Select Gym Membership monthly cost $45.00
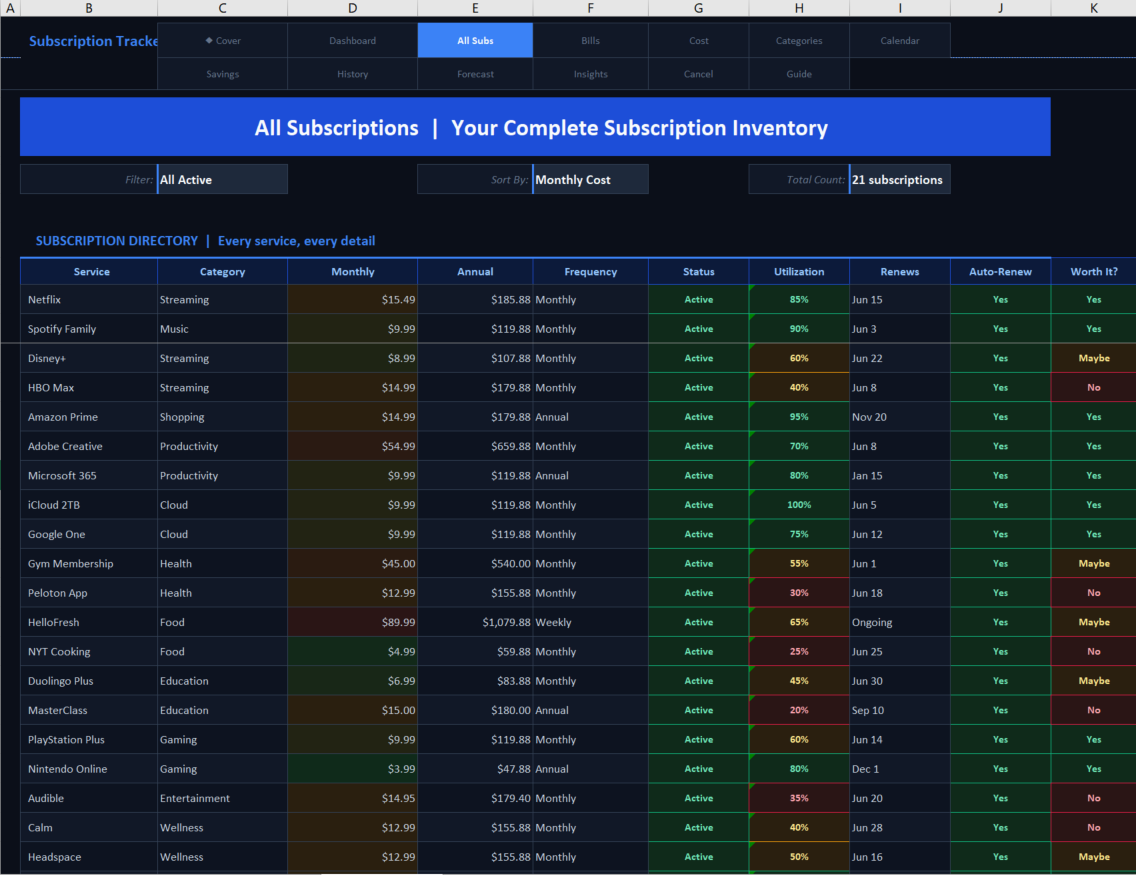This screenshot has height=875, width=1136. coord(352,564)
